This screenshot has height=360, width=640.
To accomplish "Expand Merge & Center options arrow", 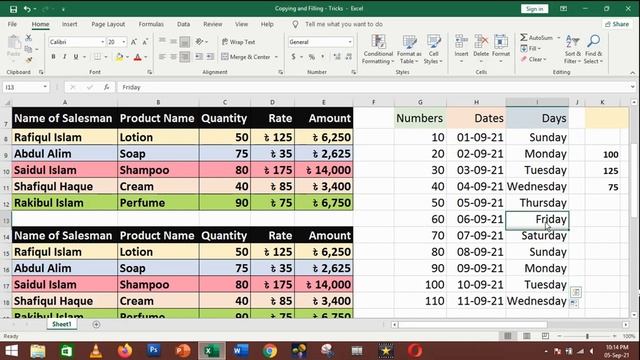I will (276, 57).
